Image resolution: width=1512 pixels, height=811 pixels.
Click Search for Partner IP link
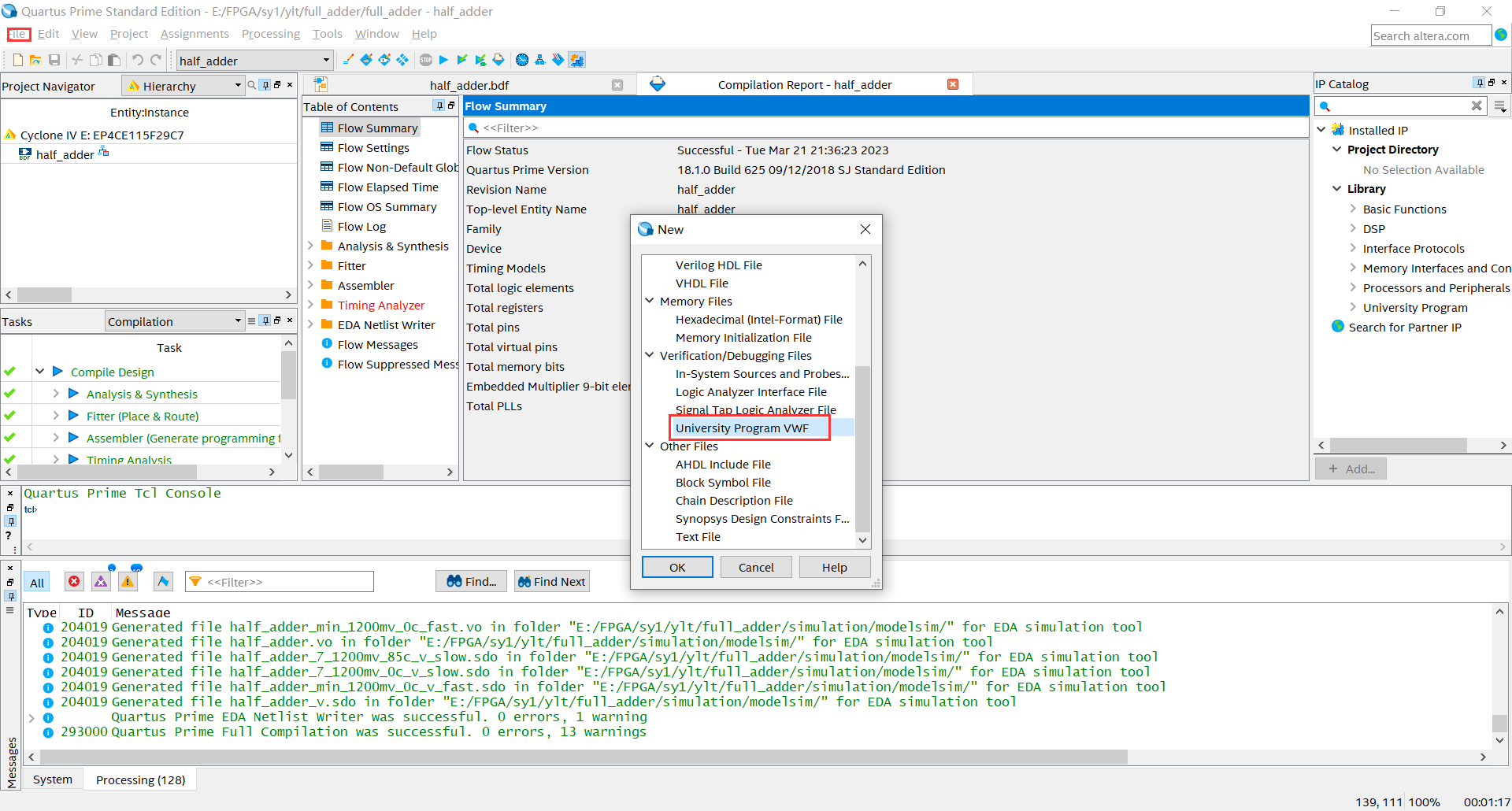(x=1405, y=327)
